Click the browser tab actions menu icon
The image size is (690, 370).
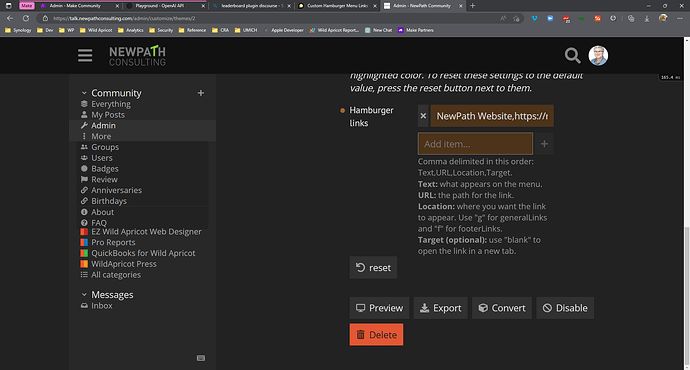tap(8, 6)
